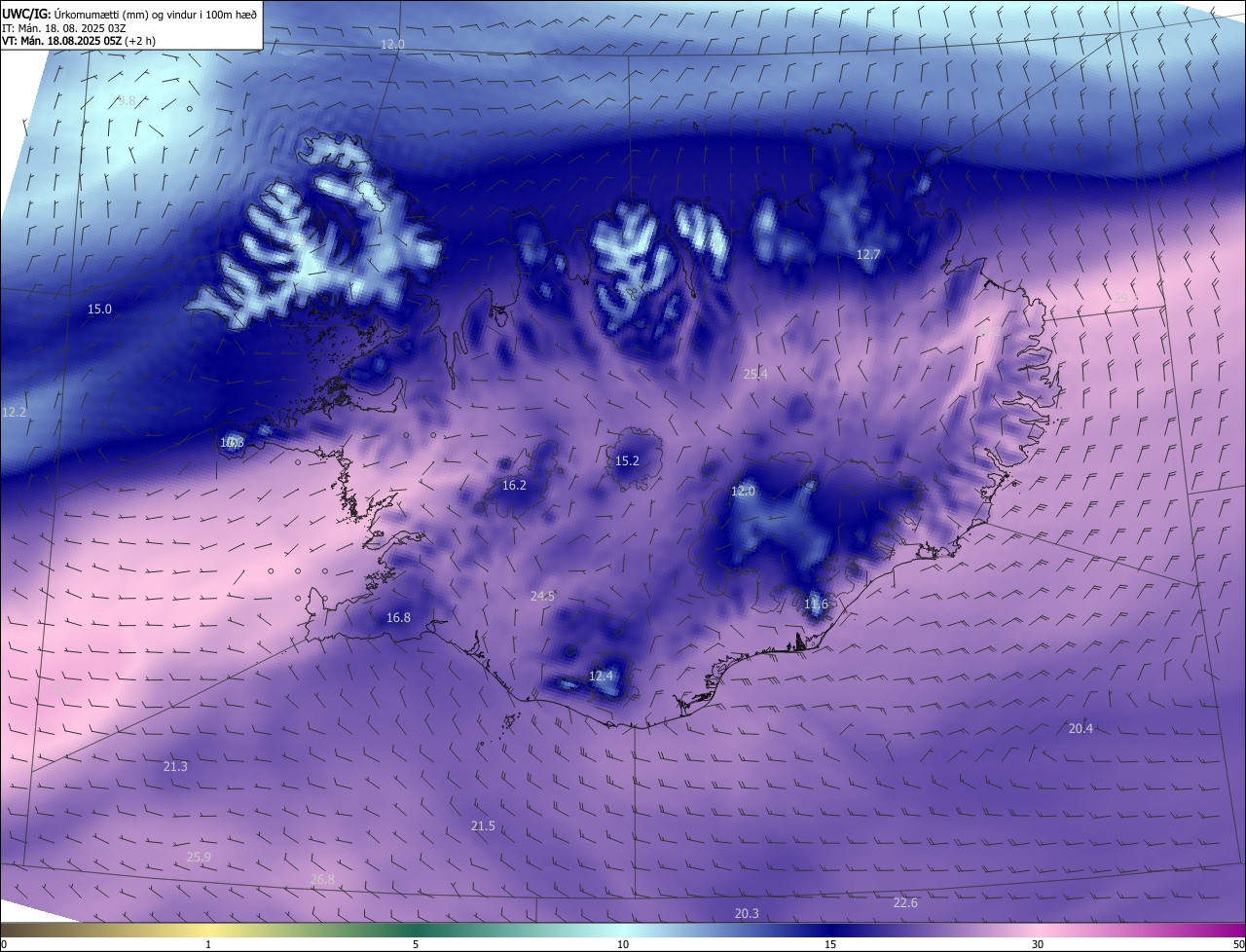Select the 21.3 value label
Image resolution: width=1246 pixels, height=952 pixels.
175,767
